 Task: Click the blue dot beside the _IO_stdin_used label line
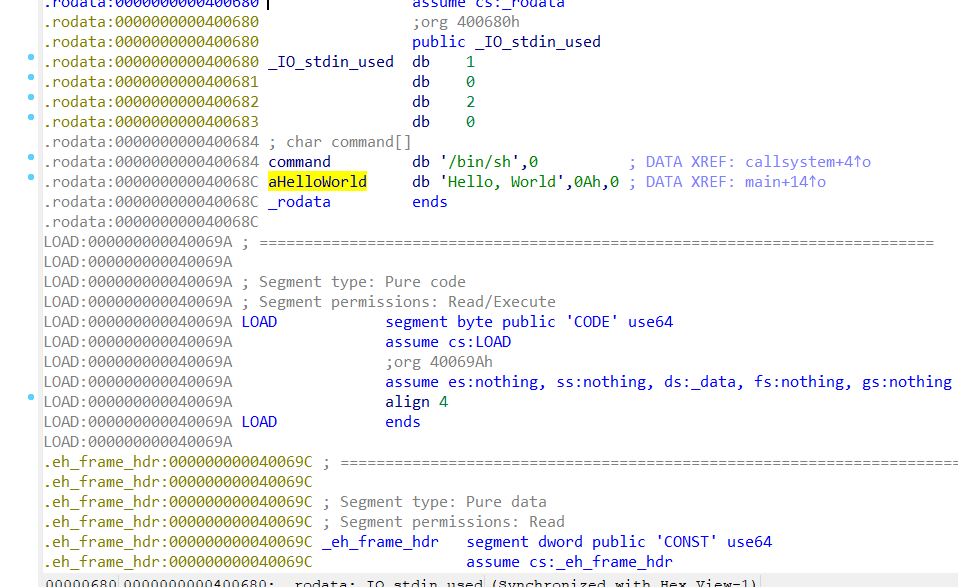(x=31, y=60)
